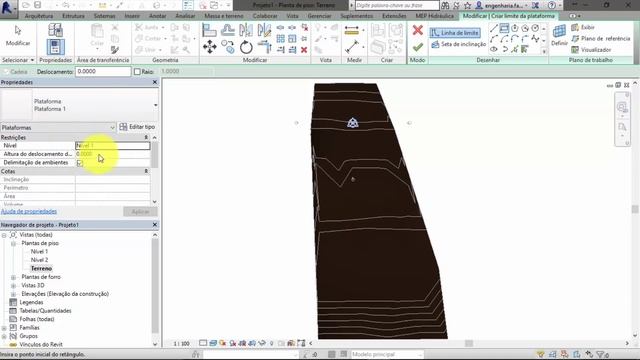Open the type selector dropdown arrow
The height and width of the screenshot is (360, 640).
(156, 105)
